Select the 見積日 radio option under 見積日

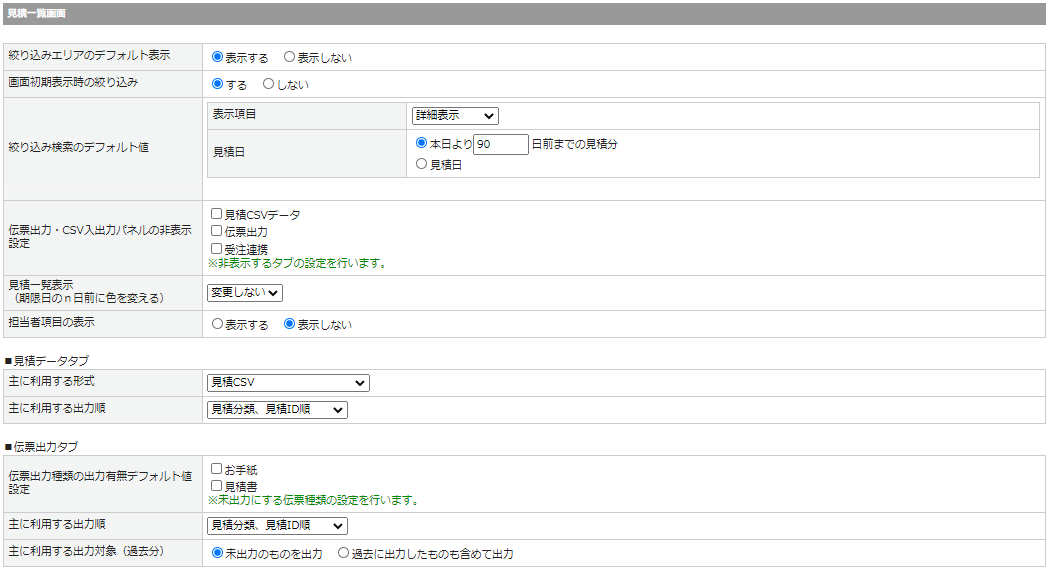click(421, 164)
